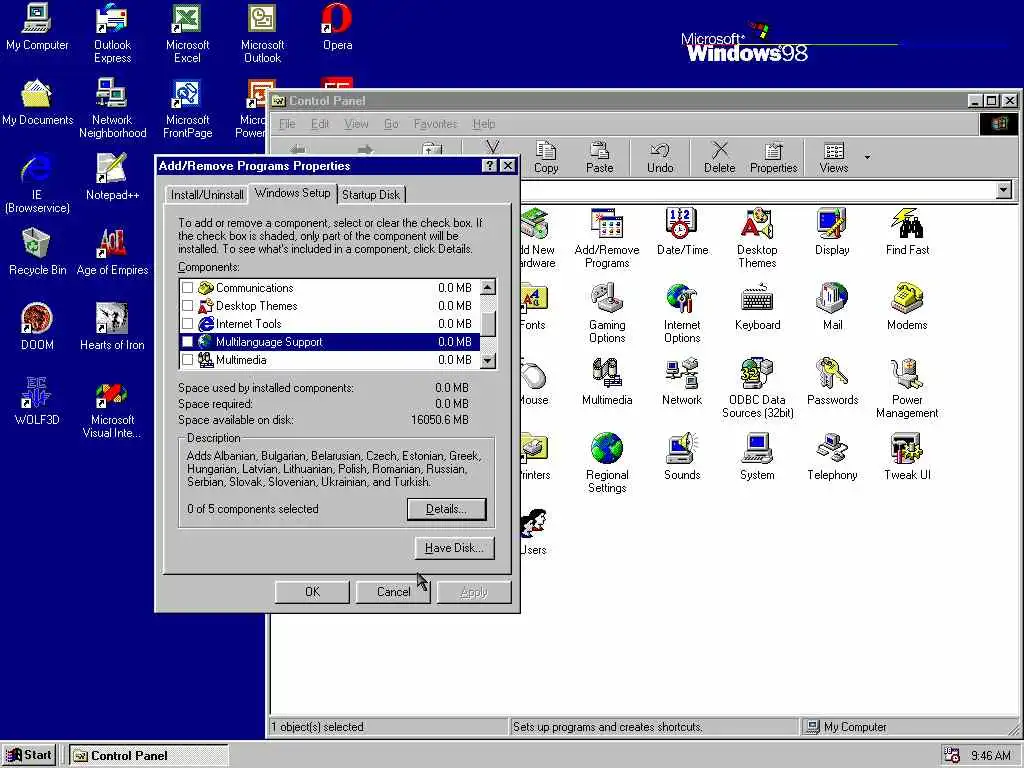
Task: Open the Control Panel address bar dropdown
Action: coord(1004,190)
